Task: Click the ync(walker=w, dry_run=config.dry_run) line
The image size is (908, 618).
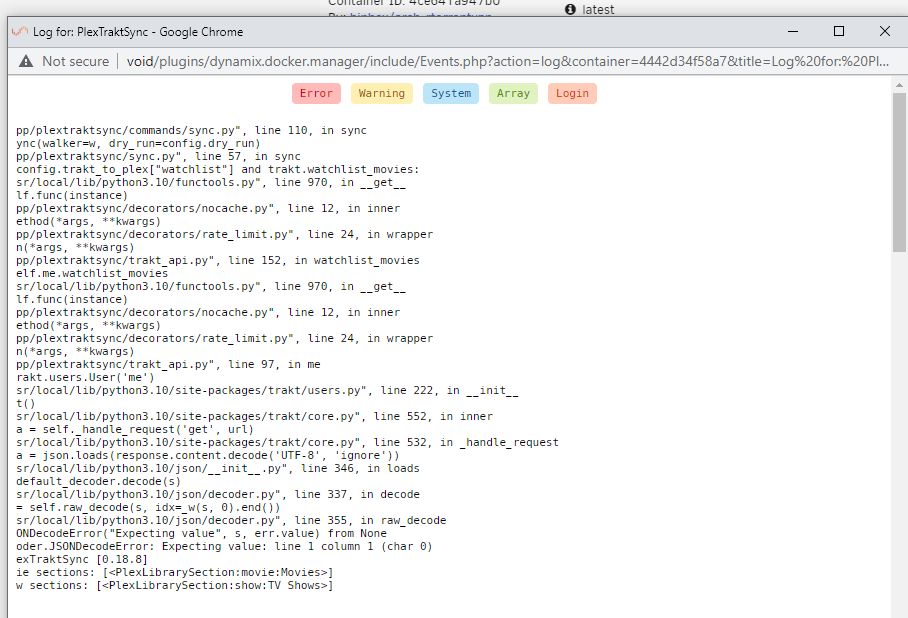Action: (138, 143)
